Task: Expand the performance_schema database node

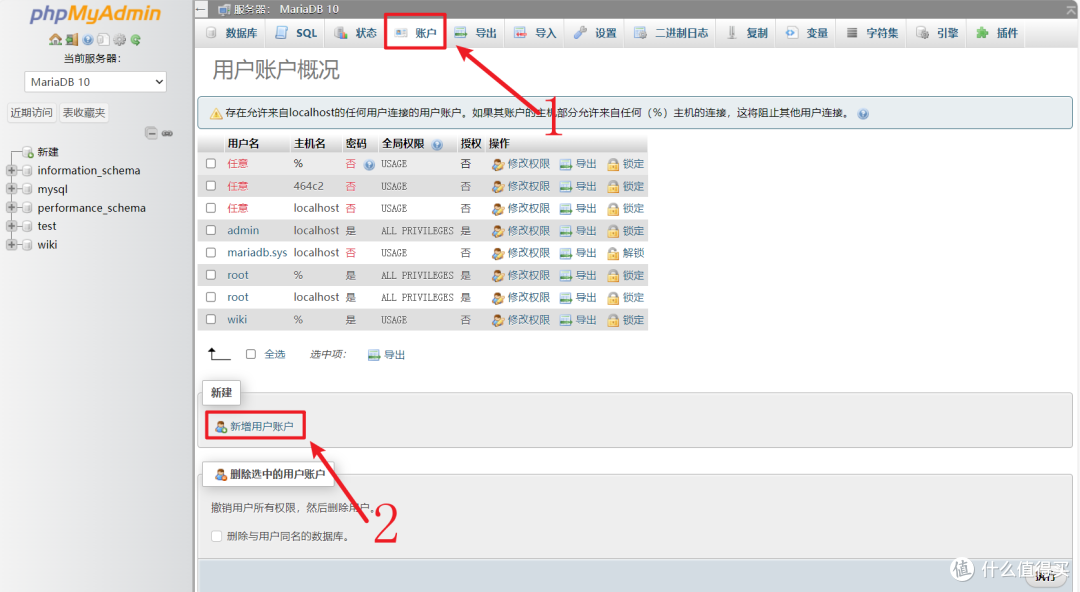Action: (x=11, y=207)
